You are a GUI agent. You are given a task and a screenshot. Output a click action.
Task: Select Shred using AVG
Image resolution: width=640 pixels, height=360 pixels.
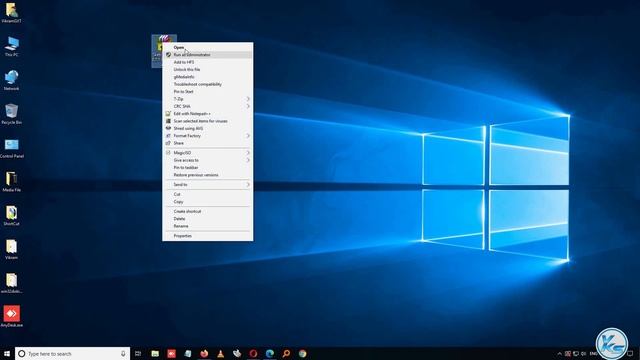point(208,128)
